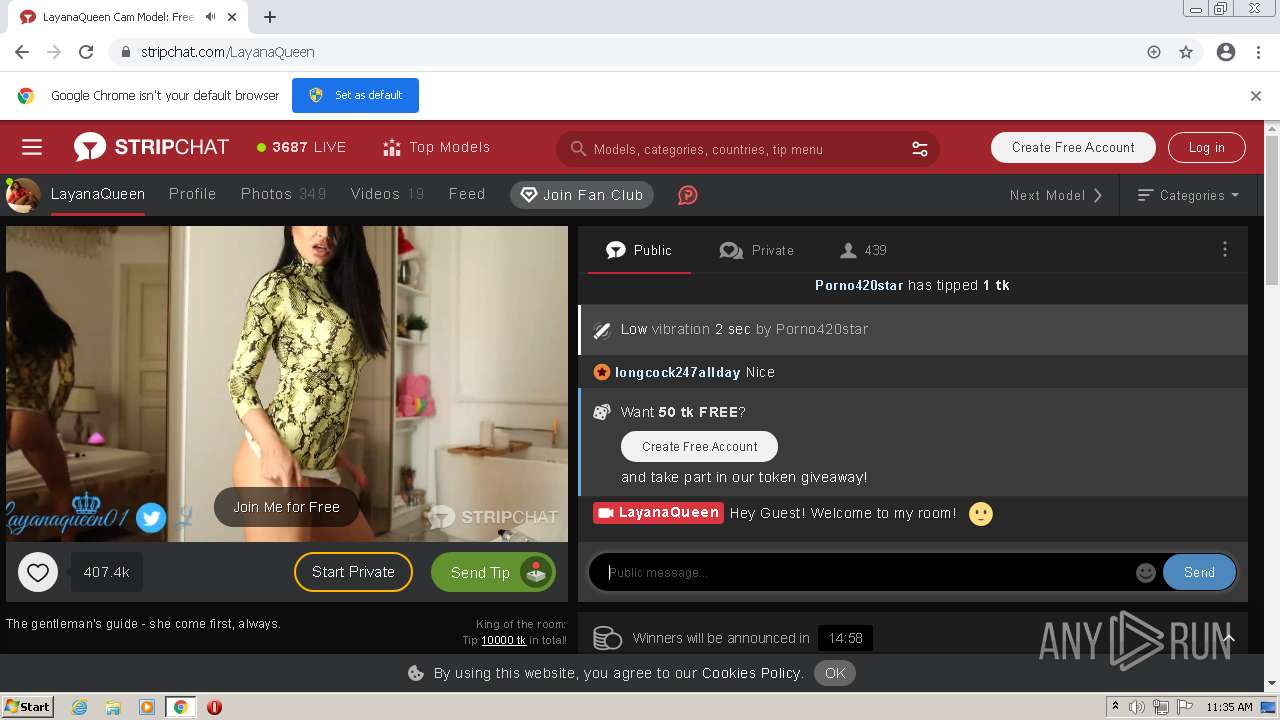Screen dimensions: 1280x720
Task: Click Porno420star tip message username
Action: pyautogui.click(x=859, y=285)
